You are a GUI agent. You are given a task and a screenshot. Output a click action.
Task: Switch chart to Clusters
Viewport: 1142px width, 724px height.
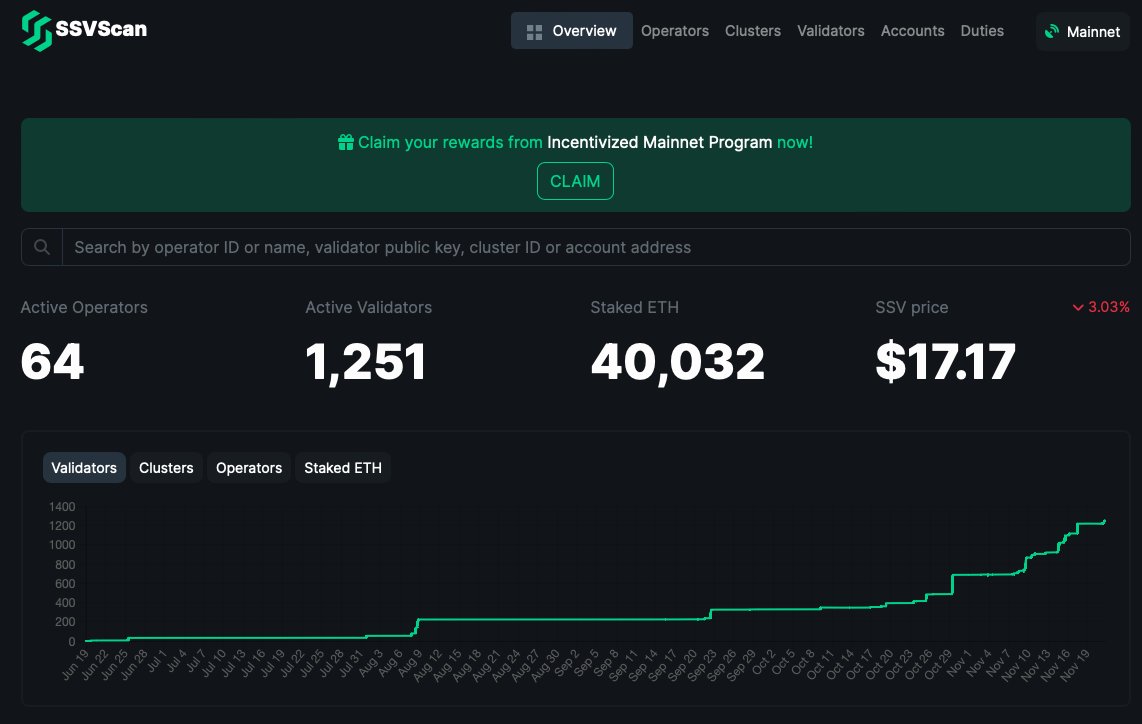click(x=166, y=468)
